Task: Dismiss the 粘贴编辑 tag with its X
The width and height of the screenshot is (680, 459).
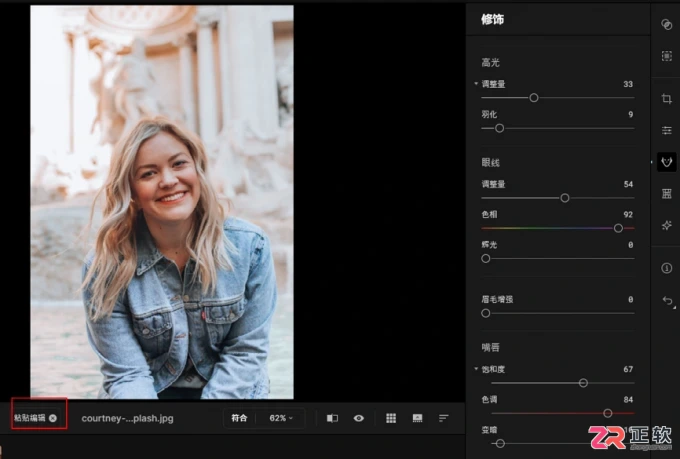Action: pyautogui.click(x=53, y=418)
